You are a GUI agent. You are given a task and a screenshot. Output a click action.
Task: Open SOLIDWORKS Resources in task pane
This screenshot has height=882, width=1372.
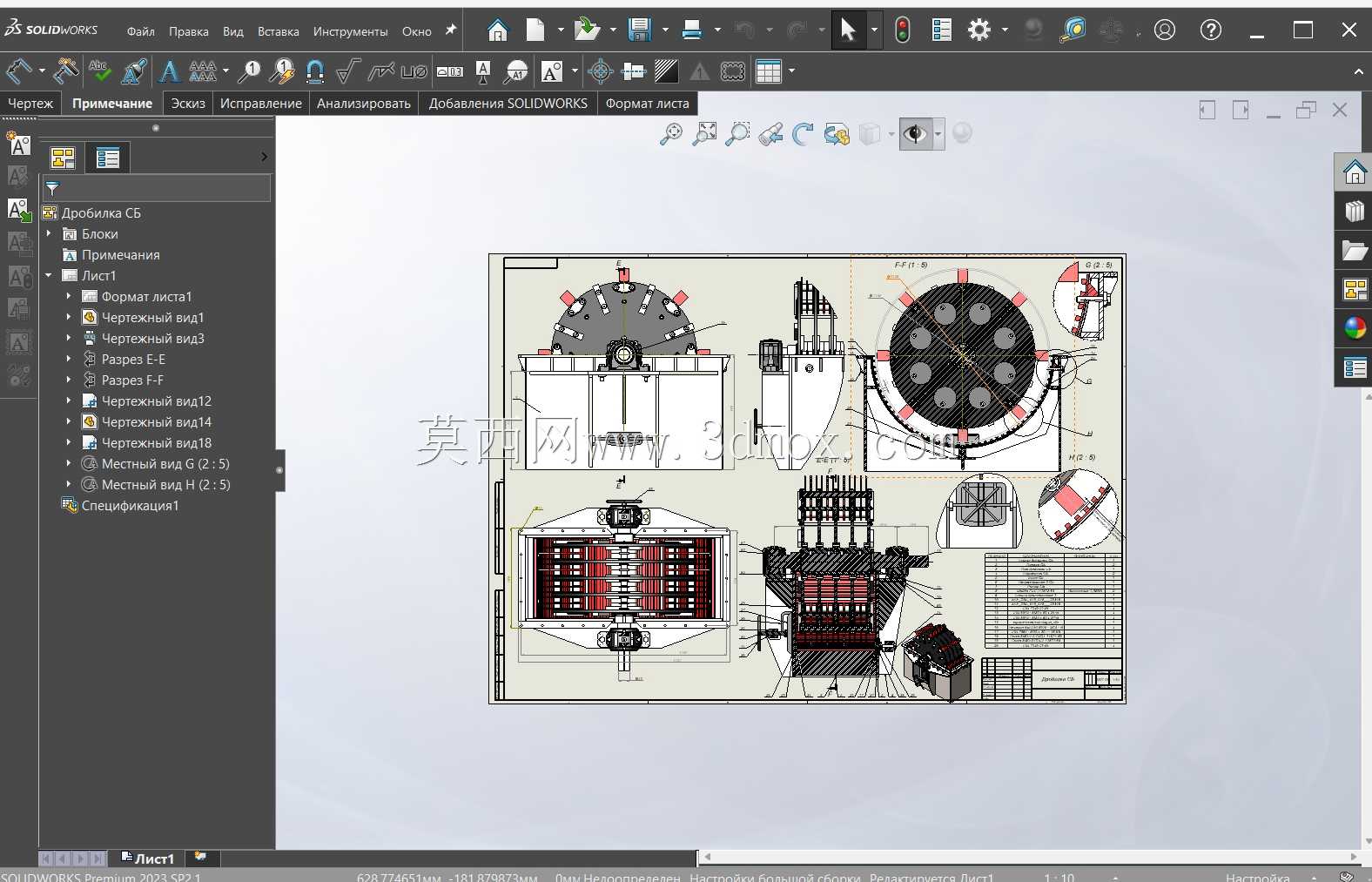[1355, 172]
